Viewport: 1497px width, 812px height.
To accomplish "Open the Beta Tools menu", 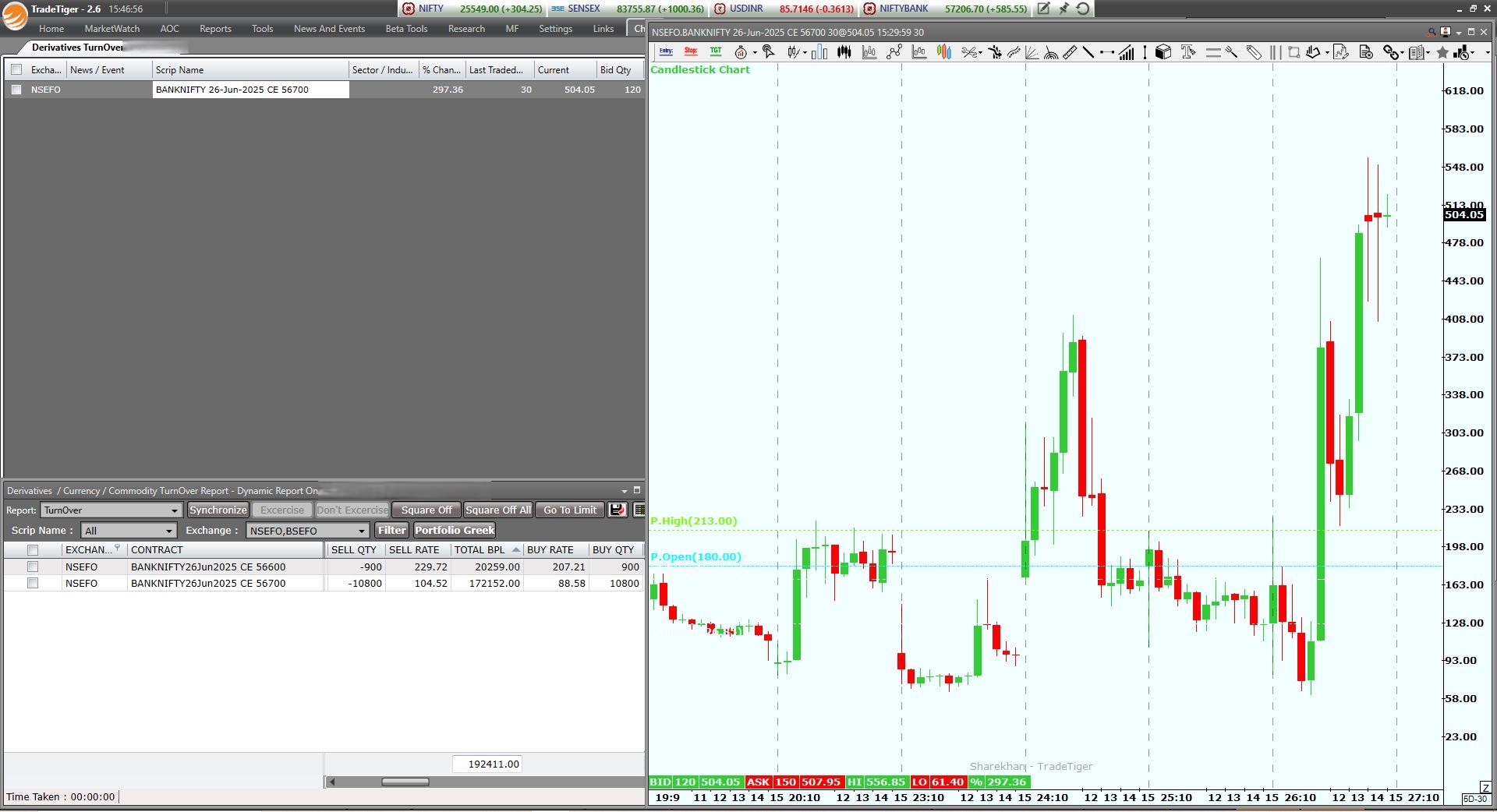I will (x=406, y=29).
